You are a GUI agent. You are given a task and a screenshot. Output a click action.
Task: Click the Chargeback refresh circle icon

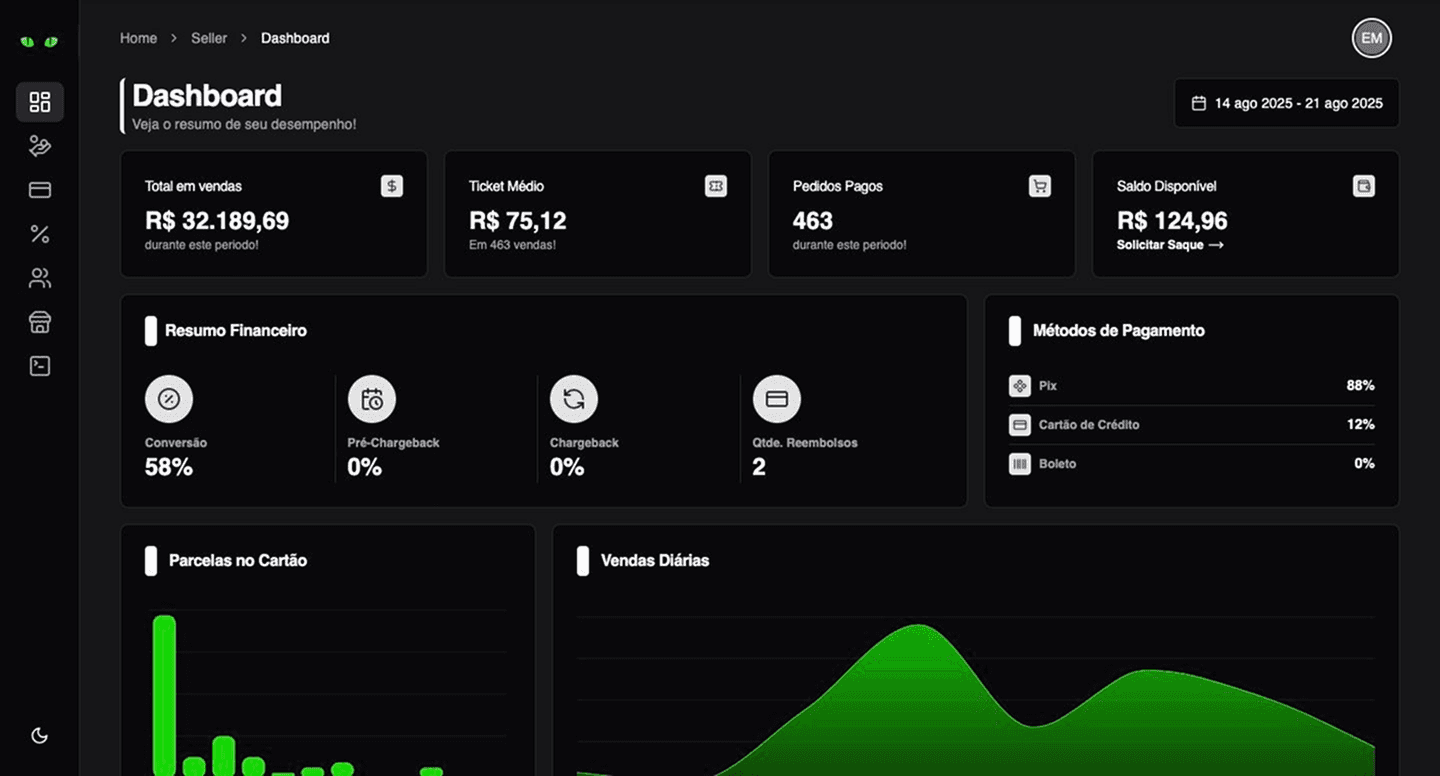pos(573,398)
